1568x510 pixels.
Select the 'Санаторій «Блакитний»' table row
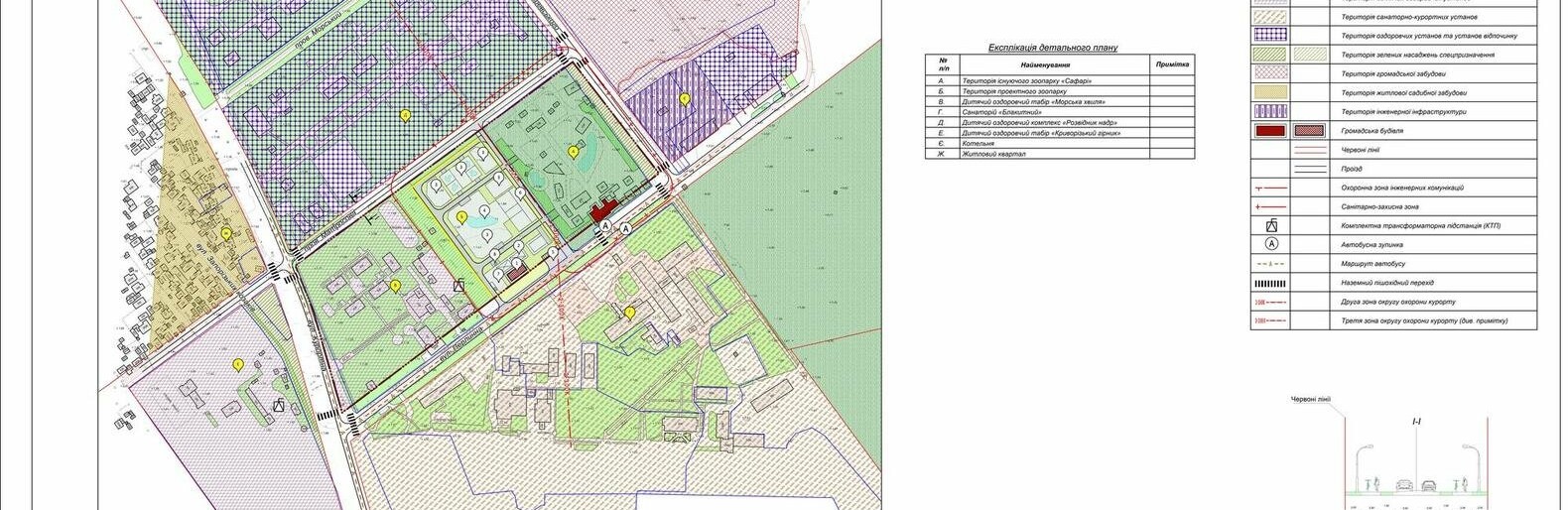[1002, 112]
